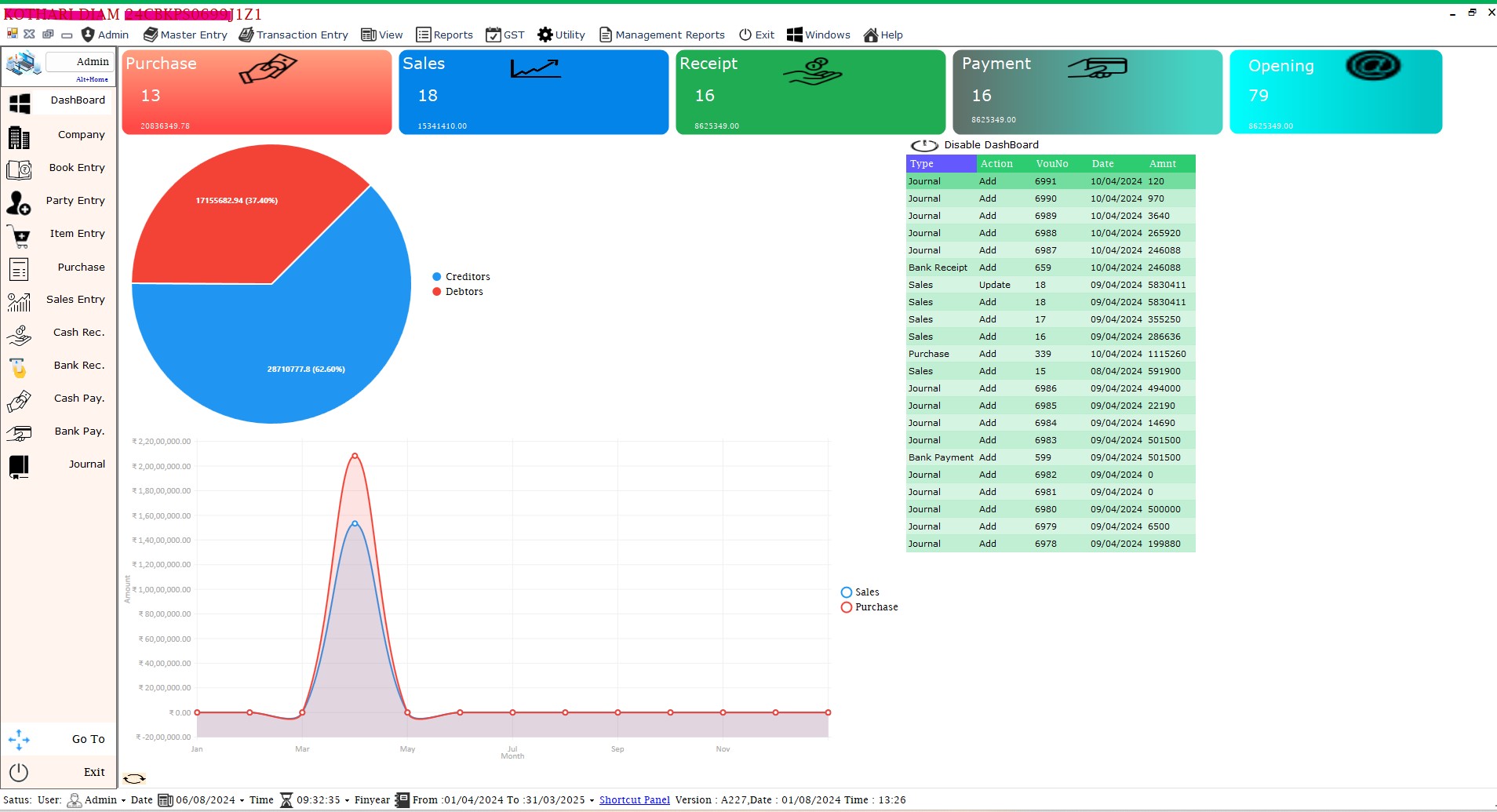Expand the Finyear range dropdown
The width and height of the screenshot is (1497, 812).
(x=592, y=801)
